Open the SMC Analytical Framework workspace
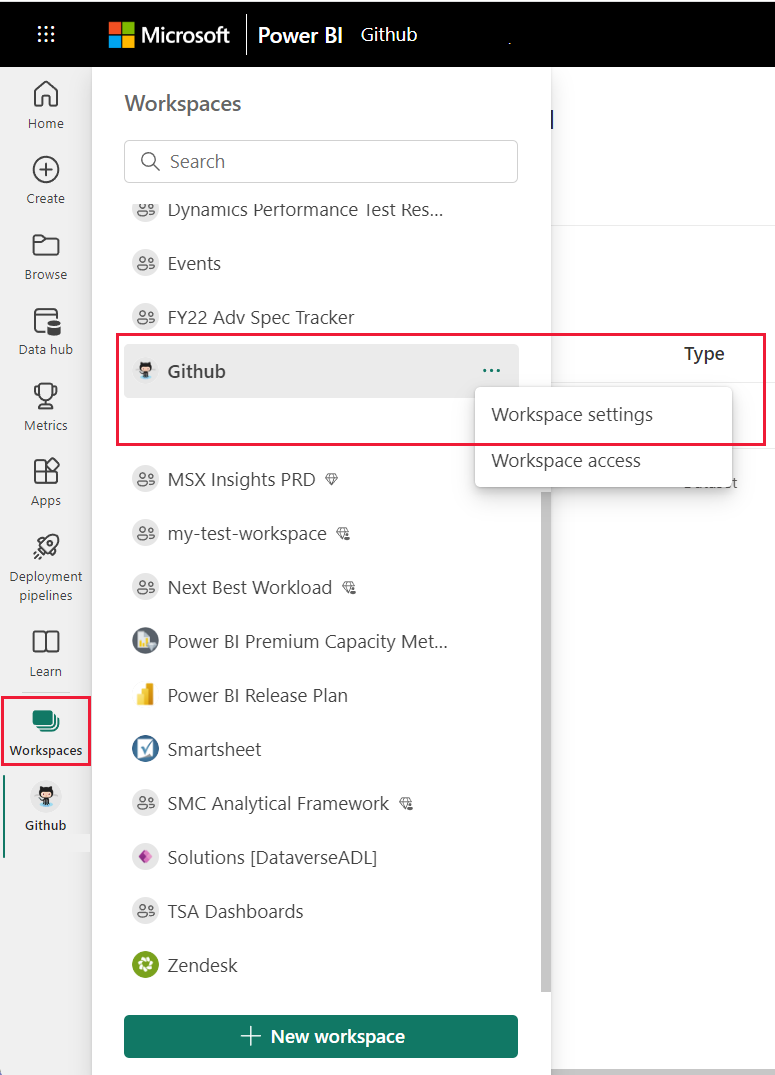This screenshot has width=775, height=1075. tap(321, 804)
